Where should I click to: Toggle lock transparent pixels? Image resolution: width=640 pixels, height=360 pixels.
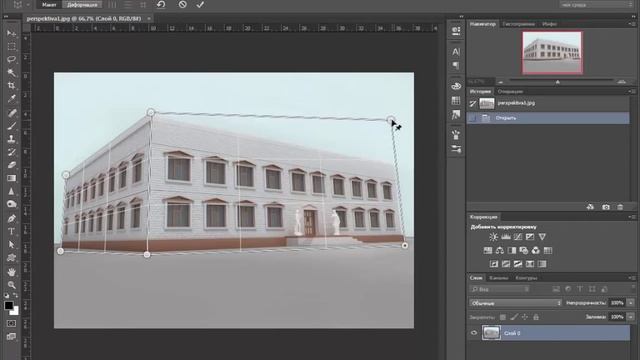(503, 317)
